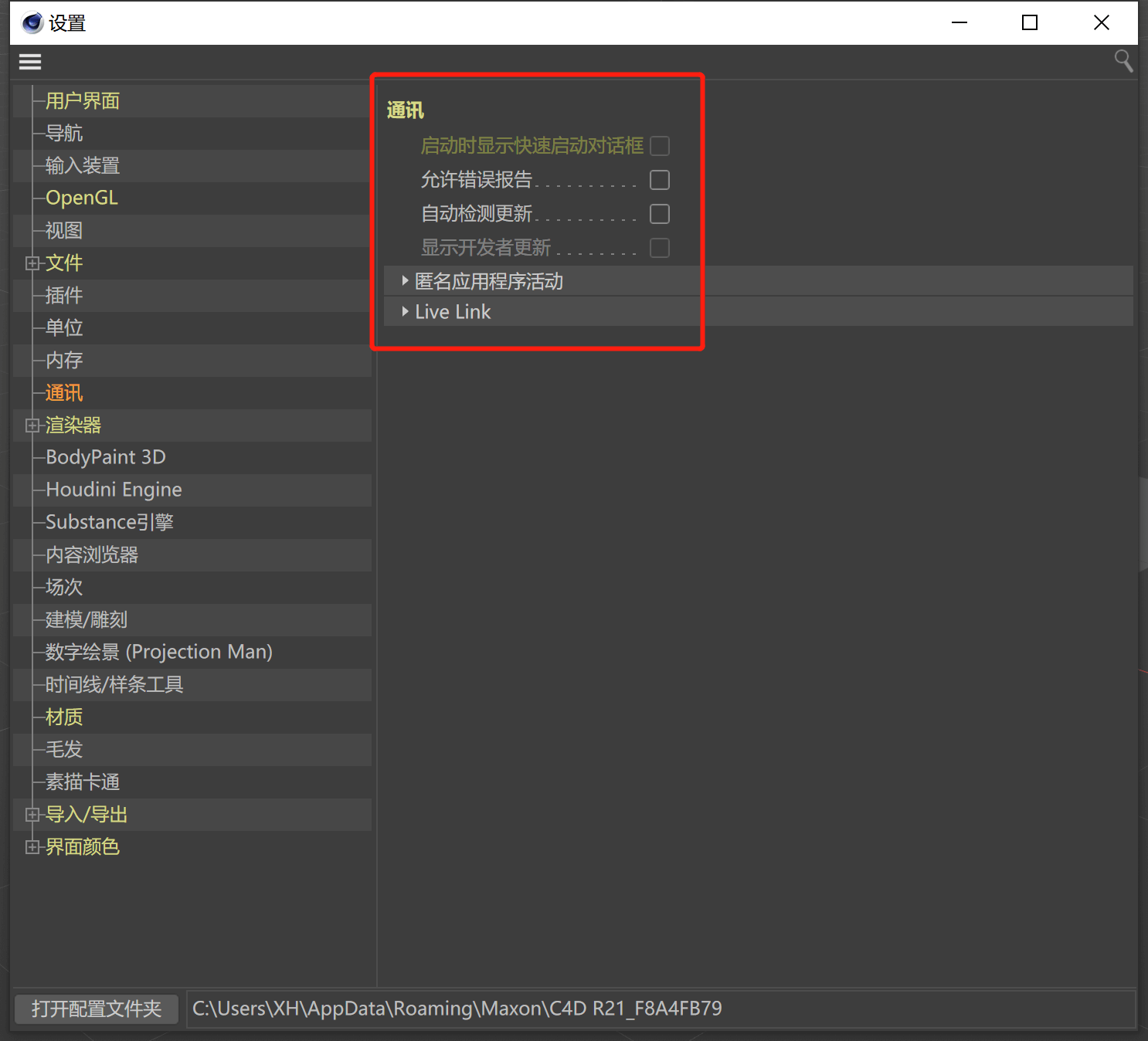This screenshot has height=1041, width=1148.
Task: Open 单位 settings
Action: click(x=64, y=328)
